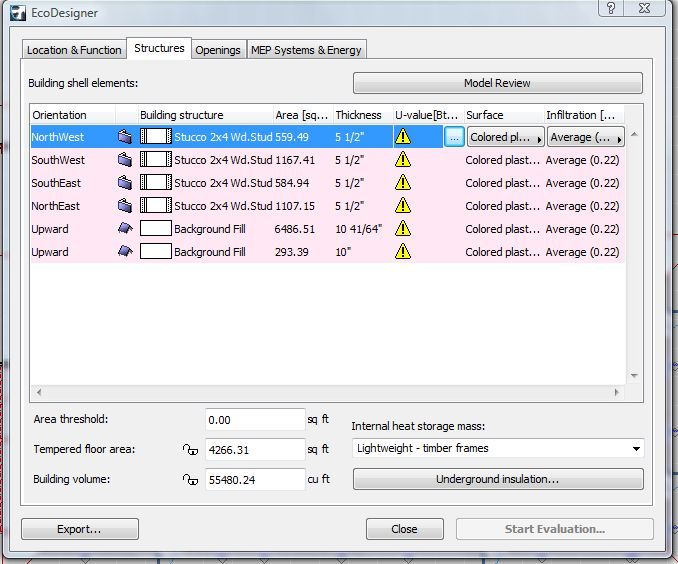Screen dimensions: 678x564
Task: Click the Tempered floor area input field
Action: point(255,450)
